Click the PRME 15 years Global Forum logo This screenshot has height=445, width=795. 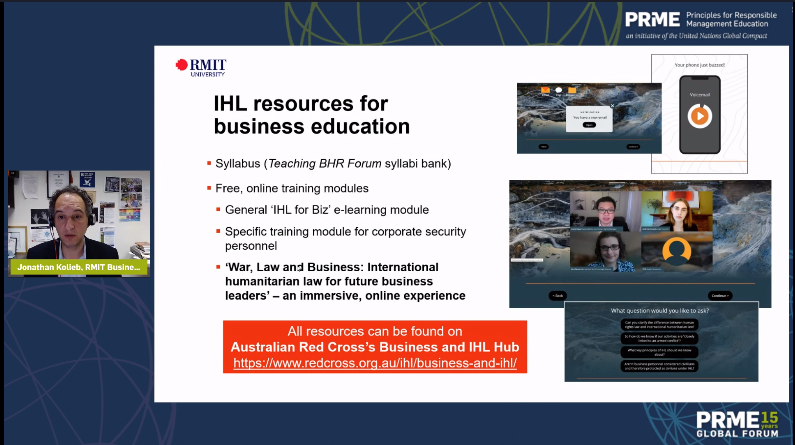click(737, 424)
